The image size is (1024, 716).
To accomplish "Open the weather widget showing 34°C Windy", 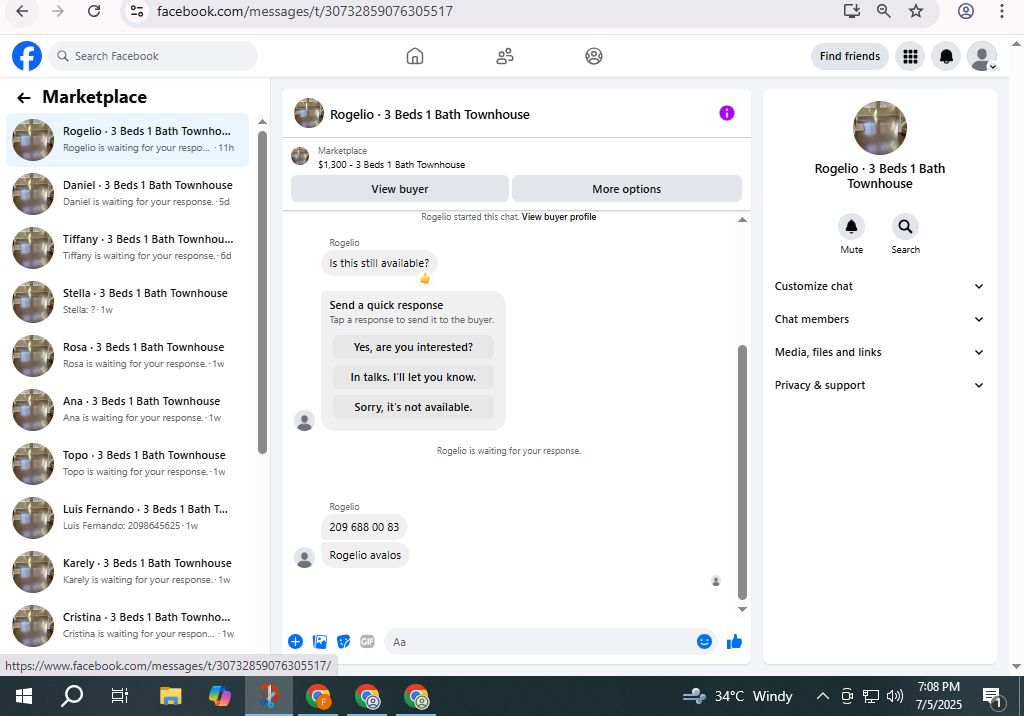I will point(738,696).
